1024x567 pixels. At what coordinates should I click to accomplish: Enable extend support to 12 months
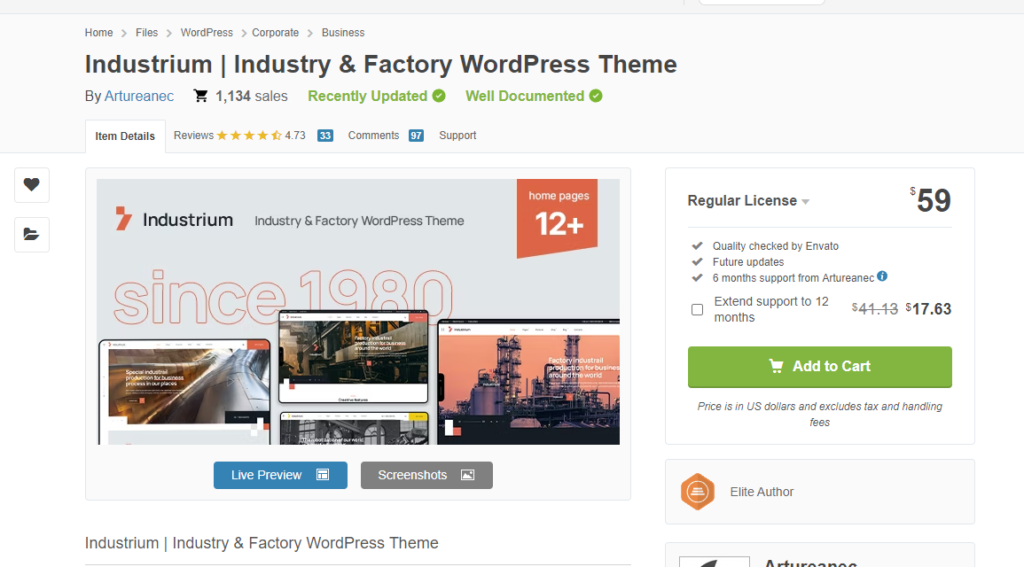[697, 310]
